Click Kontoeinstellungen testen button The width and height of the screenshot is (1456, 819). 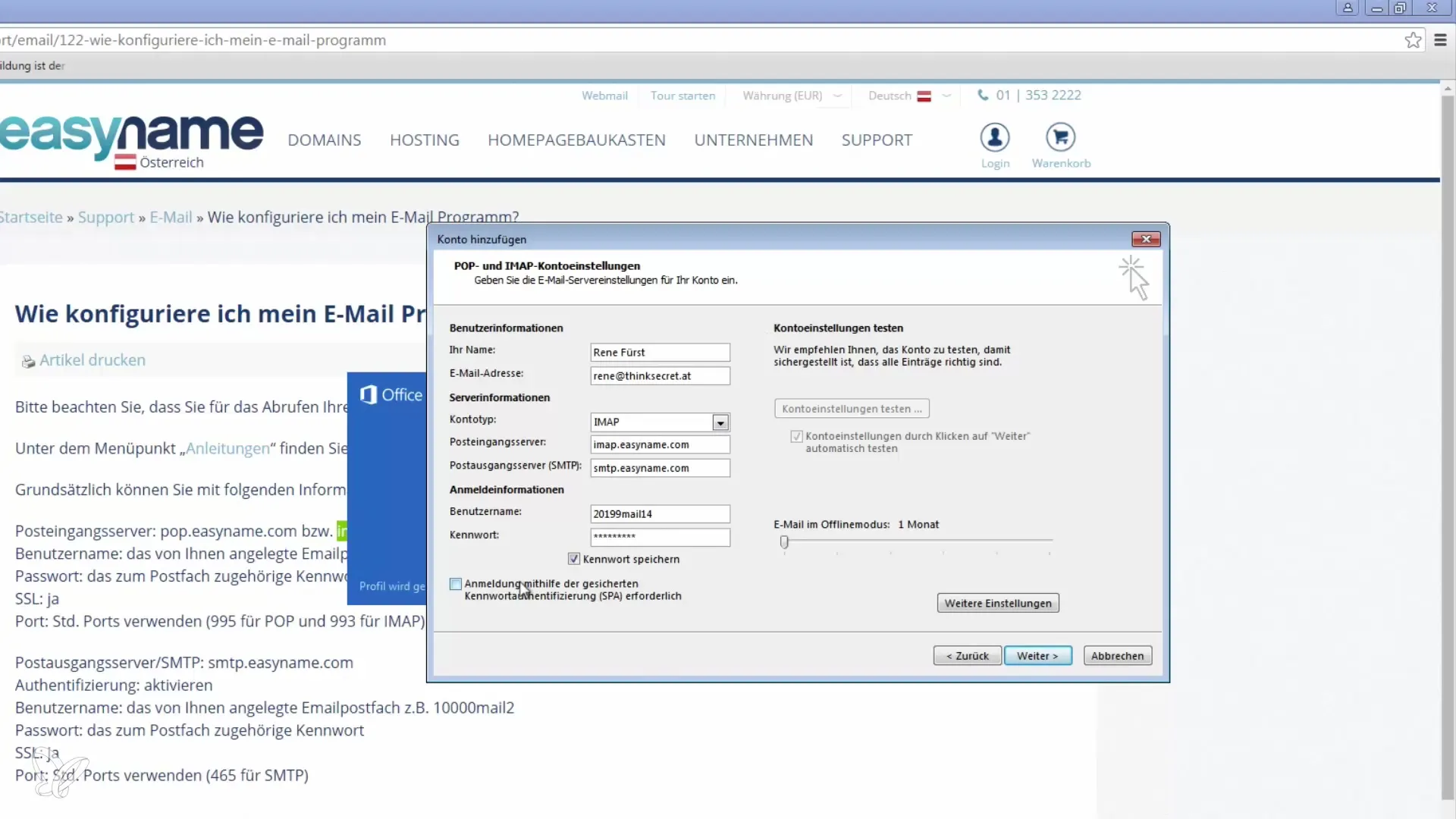pos(852,409)
